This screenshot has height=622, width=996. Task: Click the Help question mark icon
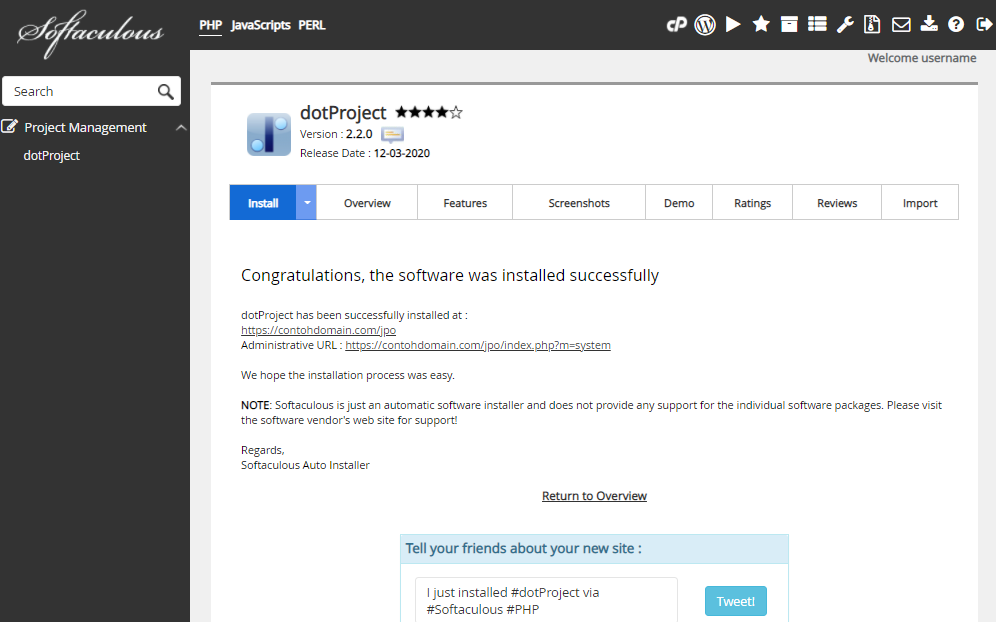957,24
